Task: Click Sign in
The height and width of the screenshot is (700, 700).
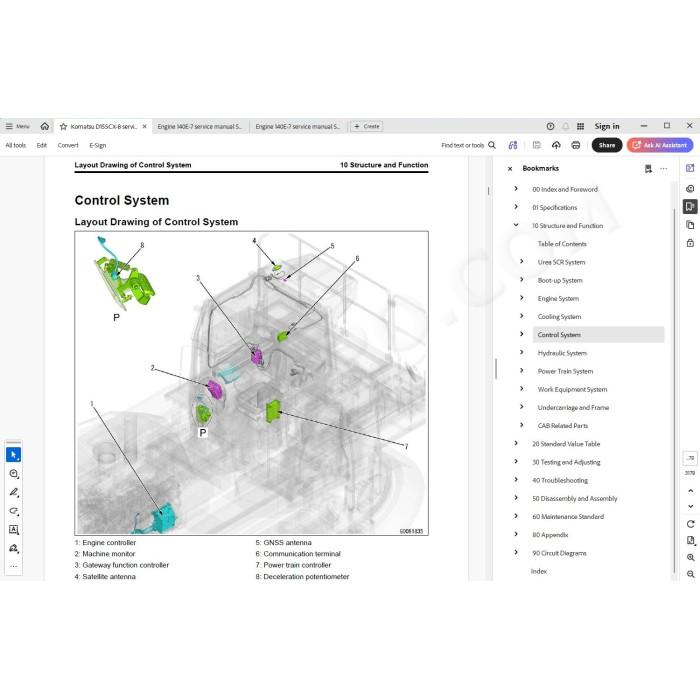Action: 607,126
